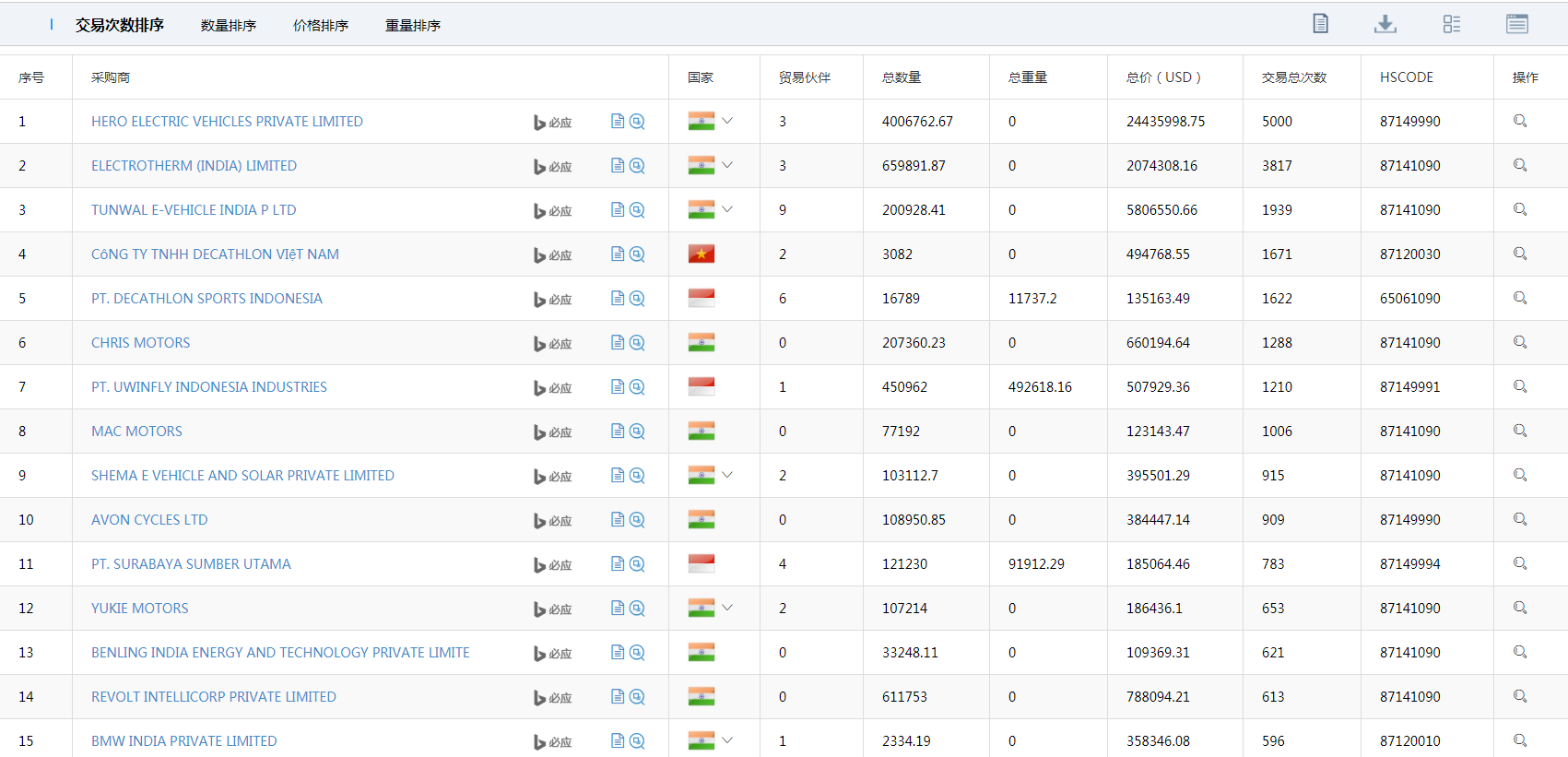Screen dimensions: 1568x757
Task: Open Bing search for SHEMA E VEHICLE row
Action: point(553,476)
